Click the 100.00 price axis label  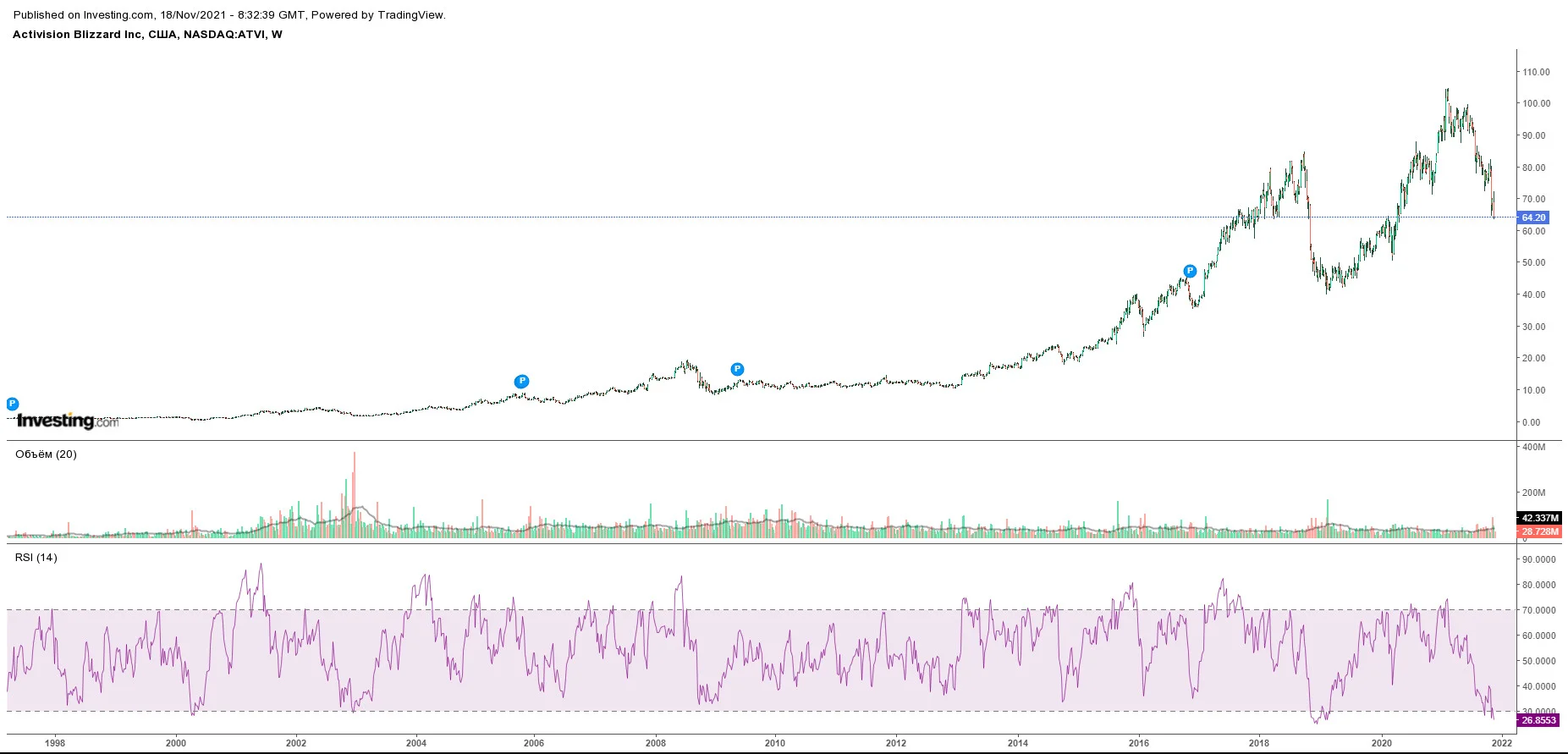coord(1537,103)
